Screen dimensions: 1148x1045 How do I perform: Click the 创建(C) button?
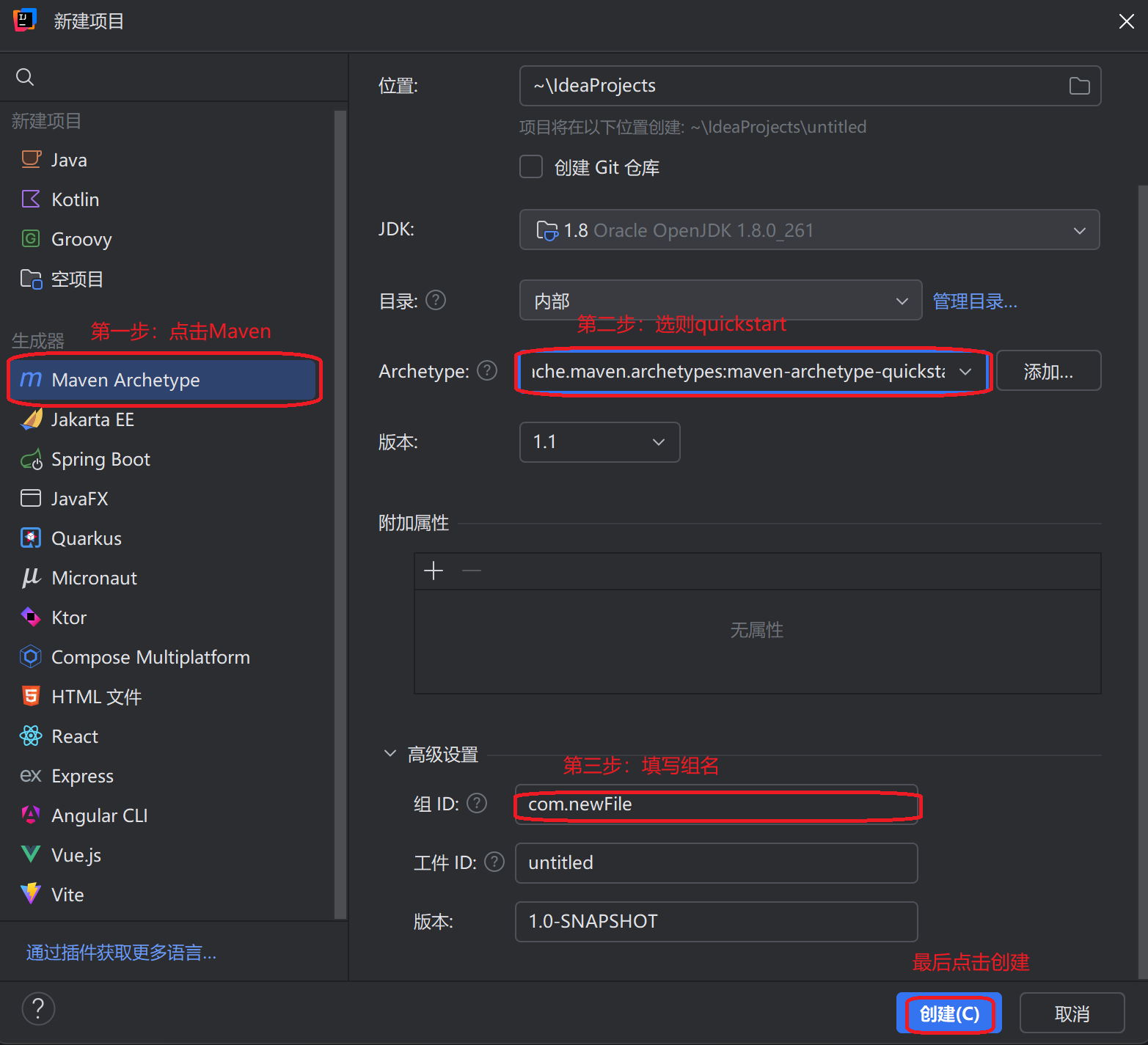pos(949,1013)
